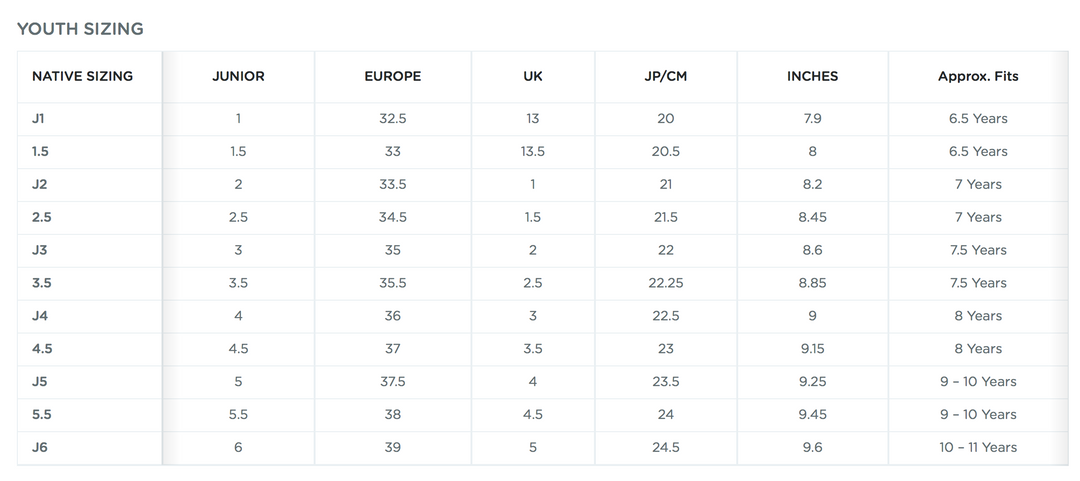Select the 10 – 11 Years cell
1080x481 pixels.
(978, 447)
